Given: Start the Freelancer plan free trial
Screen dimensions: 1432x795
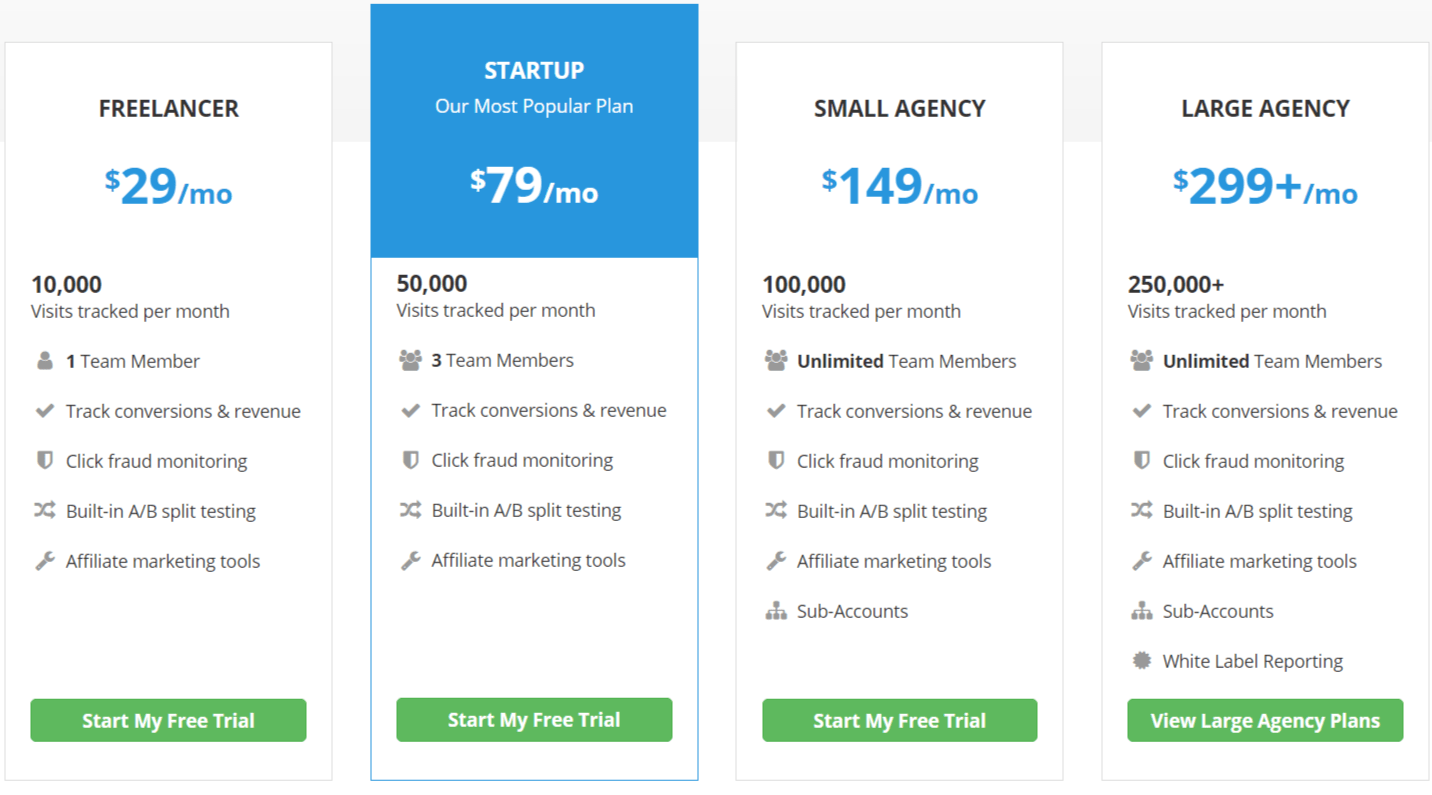Looking at the screenshot, I should 168,720.
